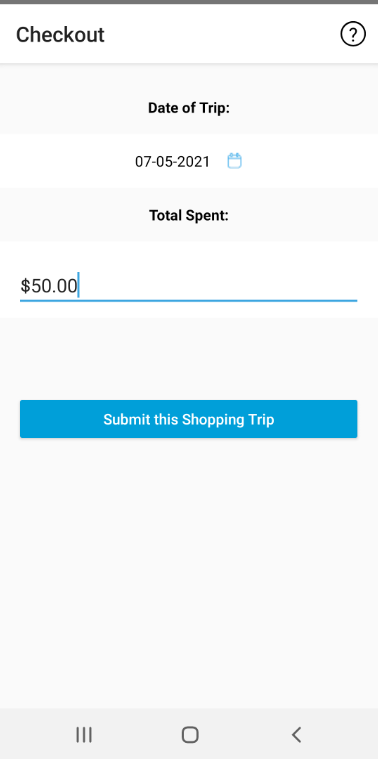Screen dimensions: 380x763
Task: Tap the back arrow in navigation bar
Action: pyautogui.click(x=296, y=735)
